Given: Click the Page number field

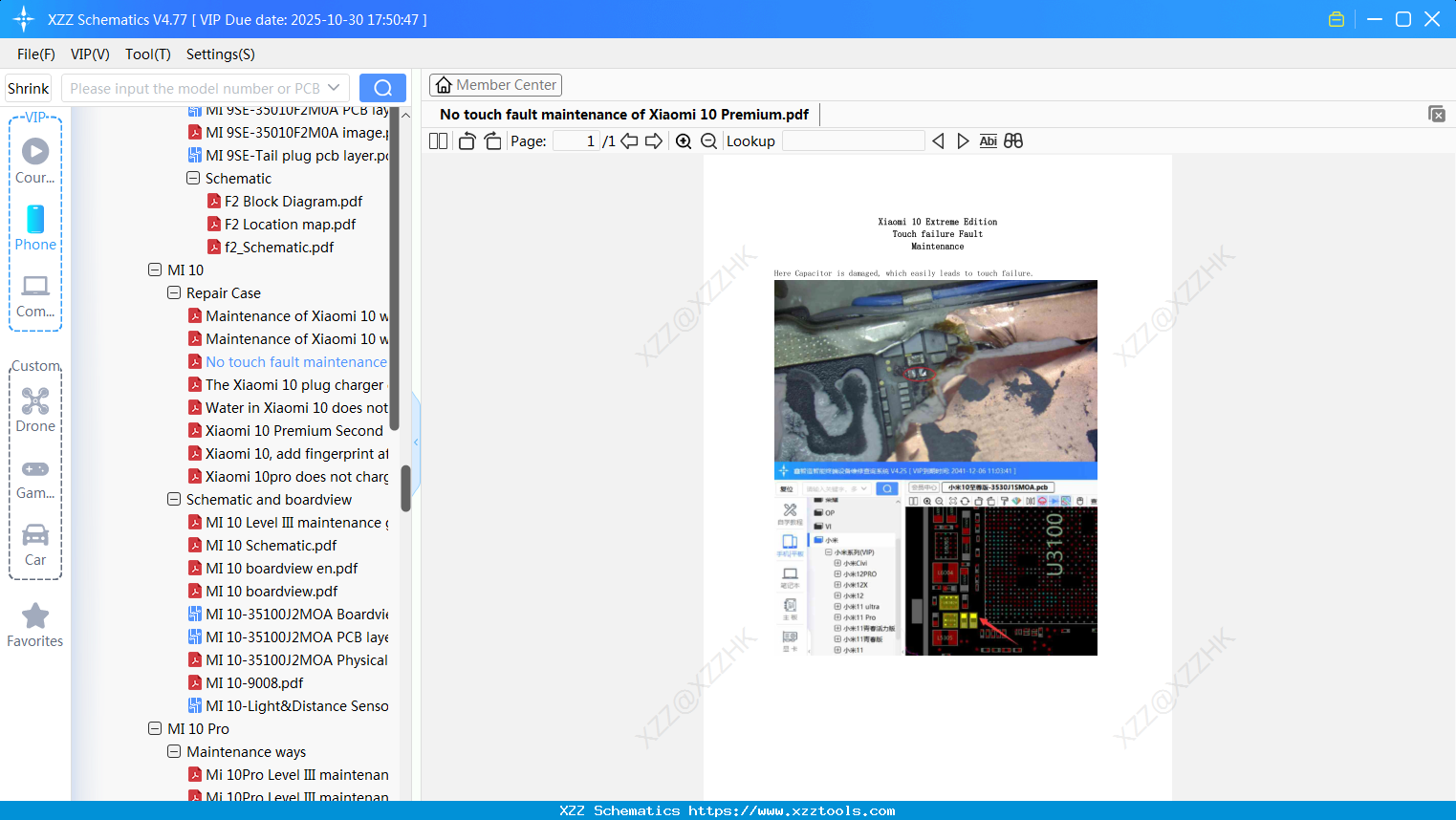Looking at the screenshot, I should [576, 141].
